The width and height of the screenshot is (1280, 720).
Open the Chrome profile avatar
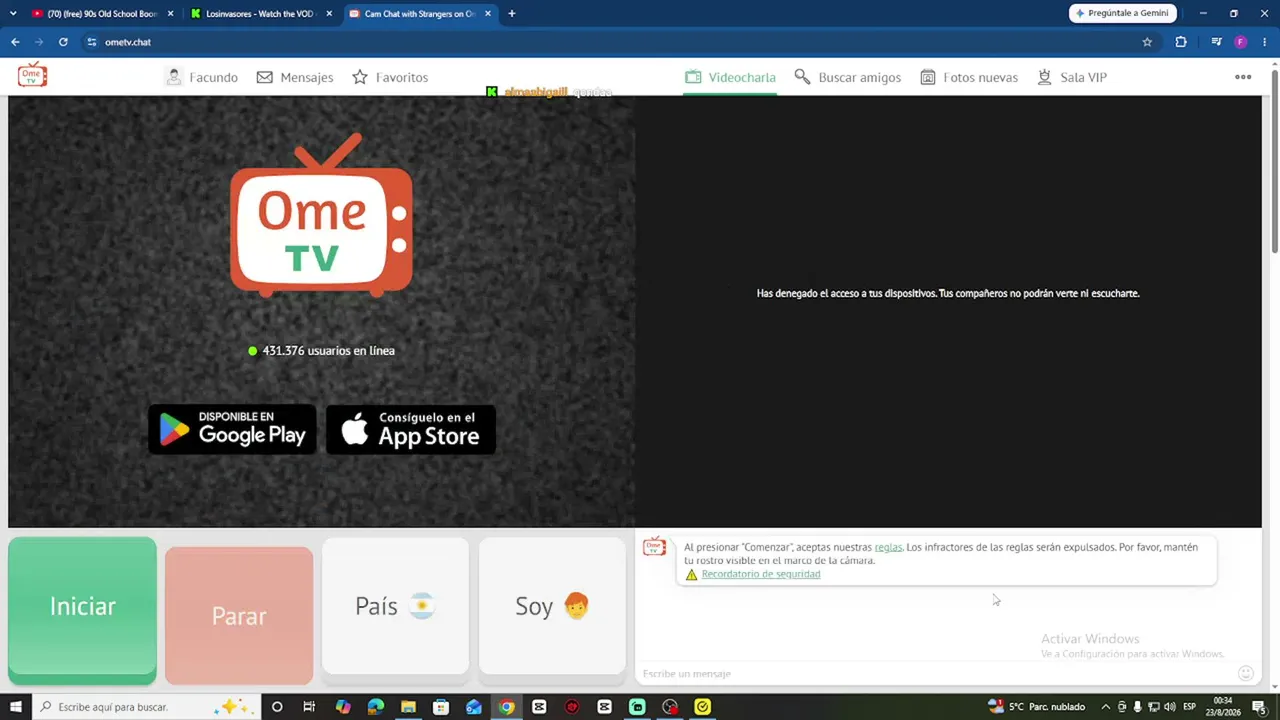coord(1241,42)
